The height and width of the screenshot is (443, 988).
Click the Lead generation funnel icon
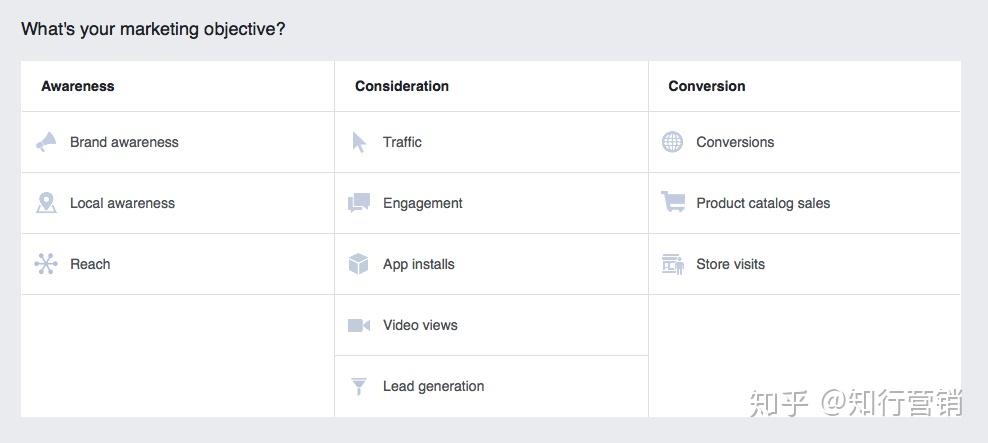359,386
